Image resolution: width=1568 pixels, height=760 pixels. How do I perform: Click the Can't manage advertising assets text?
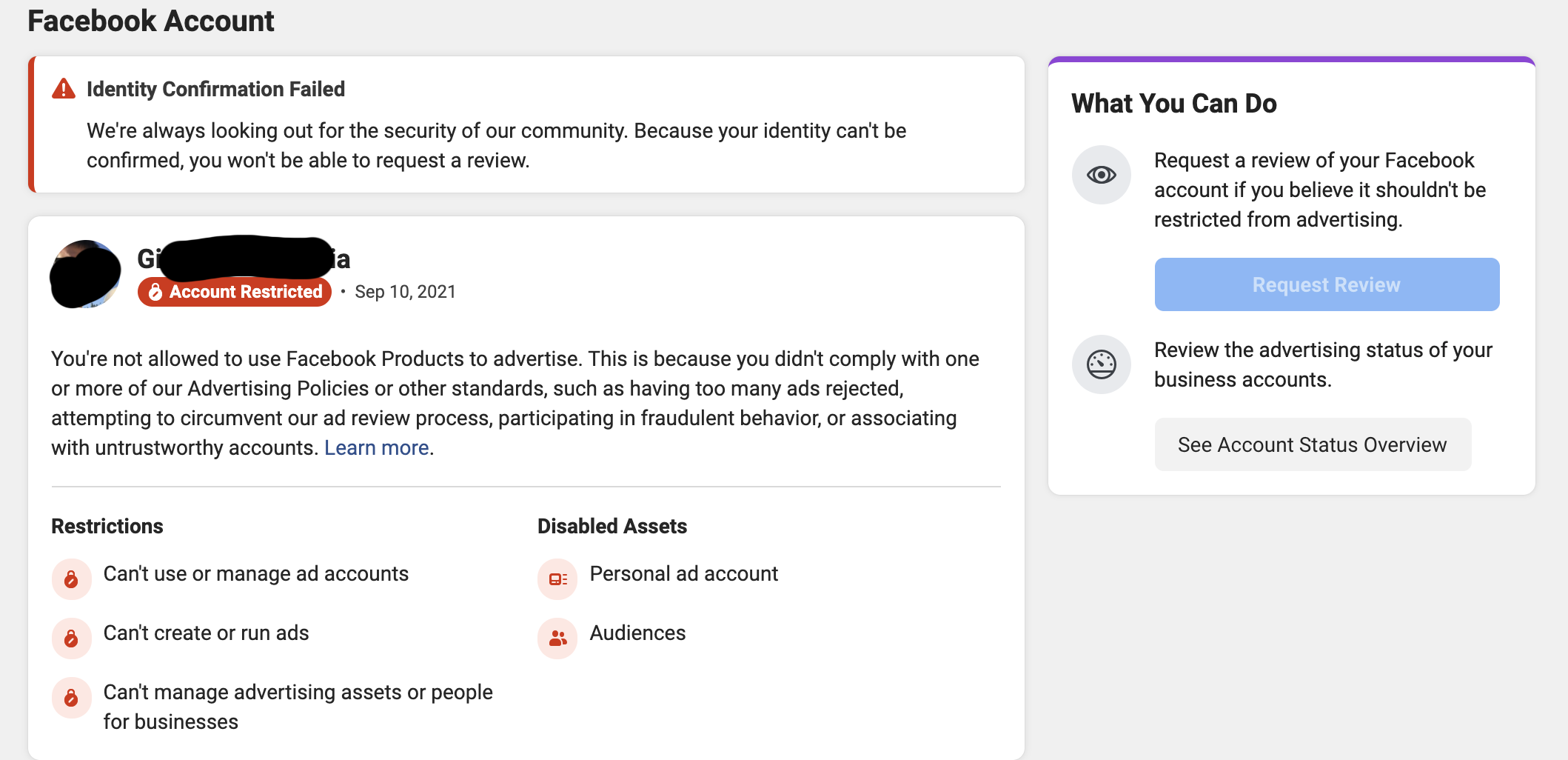298,707
